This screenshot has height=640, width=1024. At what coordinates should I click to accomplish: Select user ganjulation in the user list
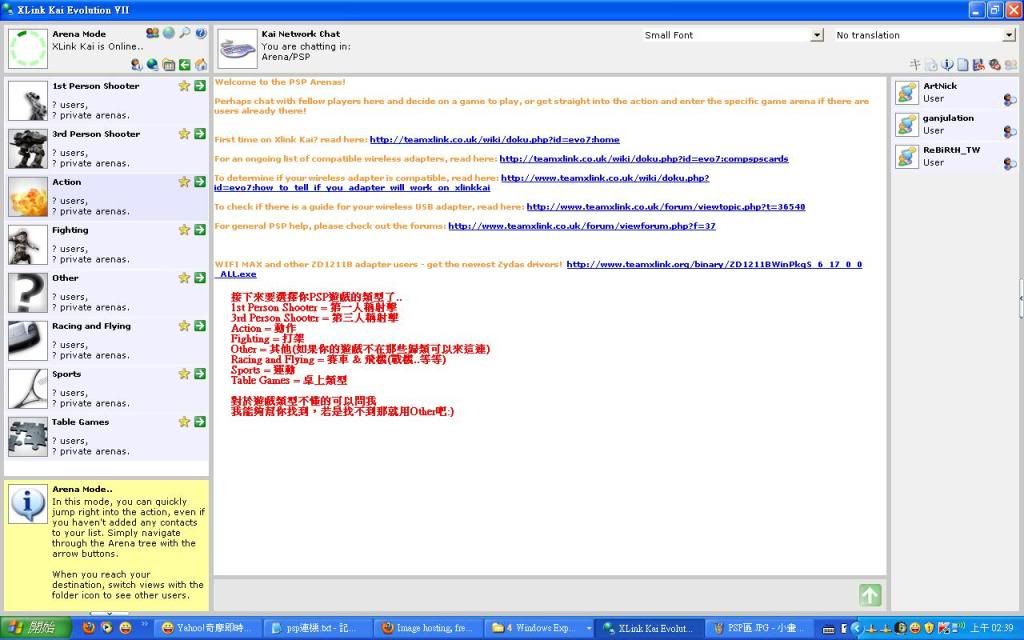955,125
